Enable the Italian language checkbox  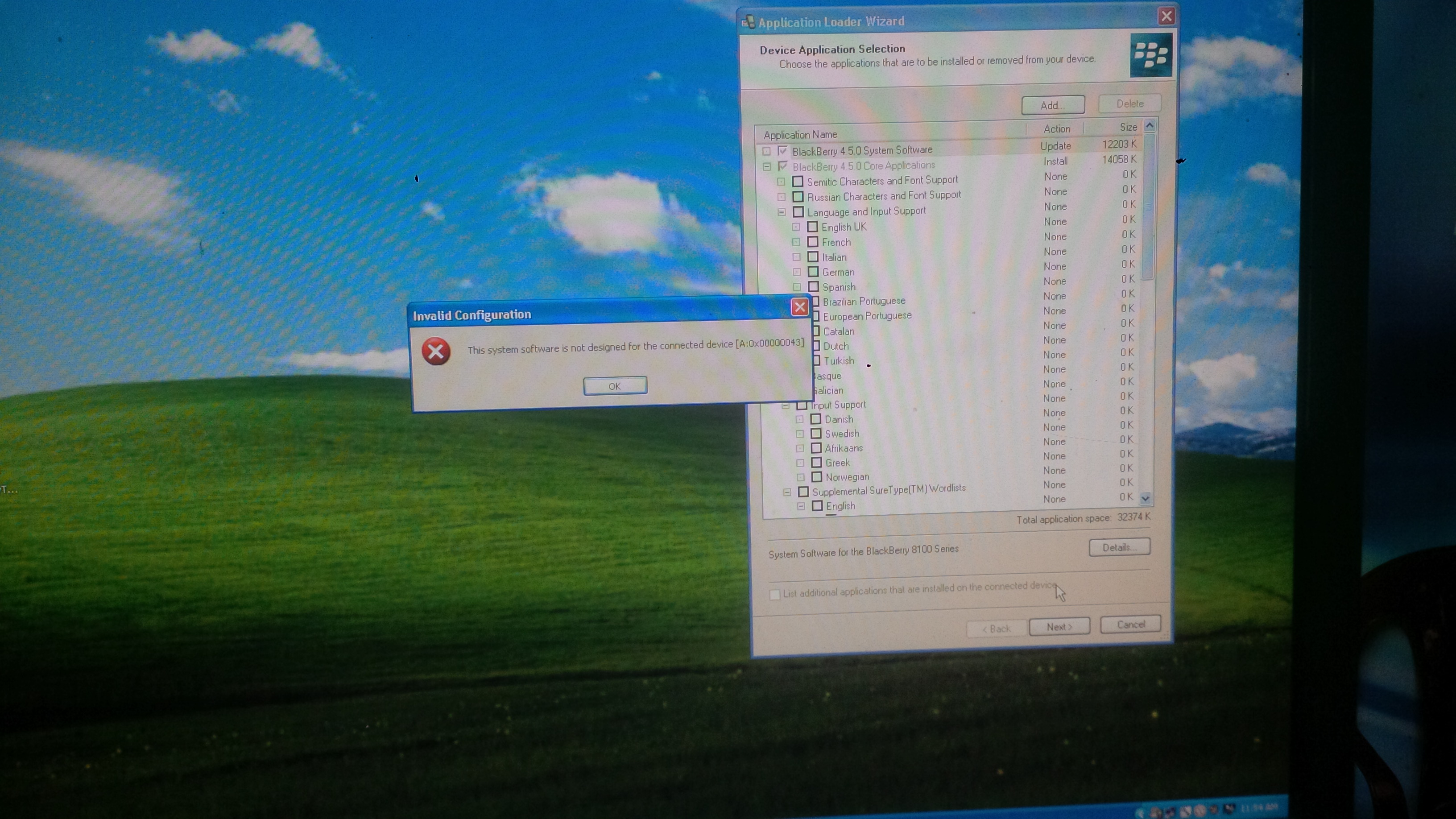pyautogui.click(x=813, y=256)
